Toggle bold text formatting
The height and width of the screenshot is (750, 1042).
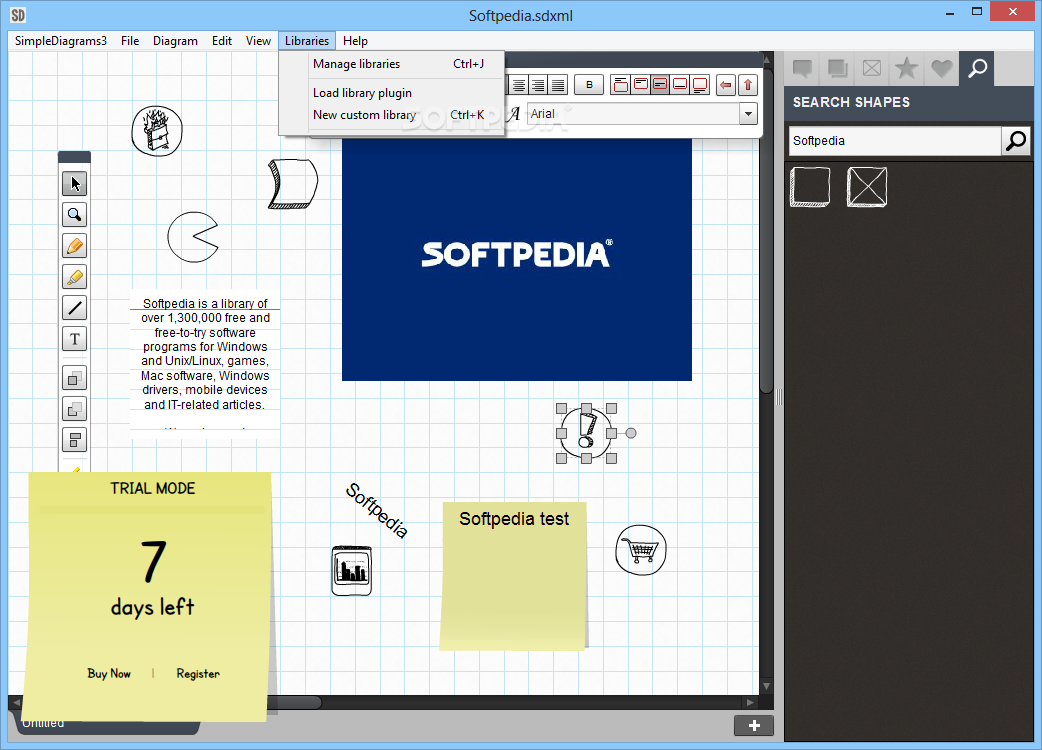tap(589, 85)
